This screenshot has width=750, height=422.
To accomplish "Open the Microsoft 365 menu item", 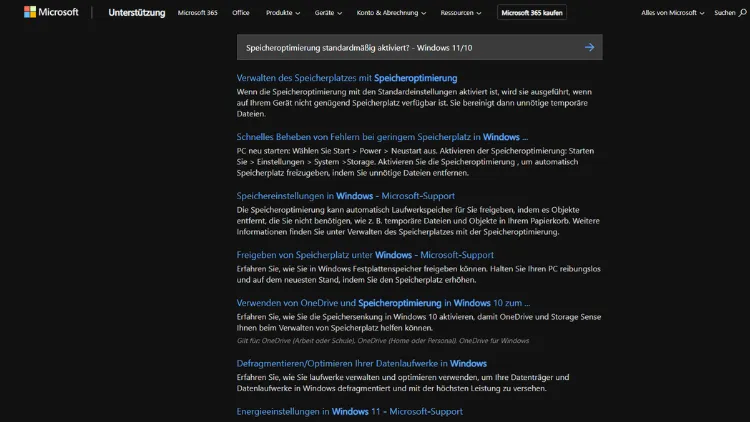I will 198,13.
